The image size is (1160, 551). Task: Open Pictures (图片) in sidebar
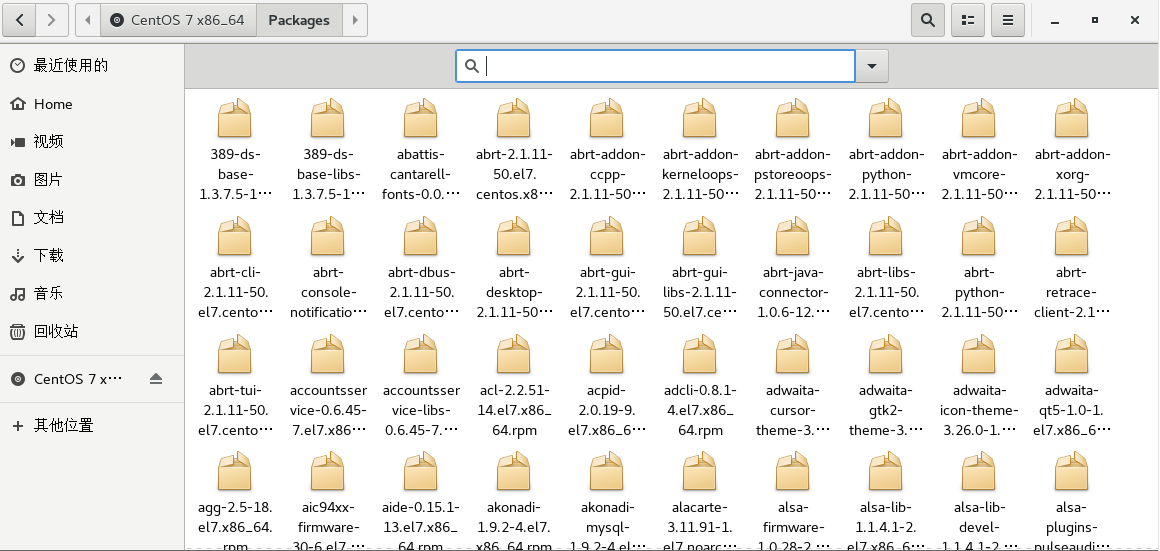click(92, 180)
